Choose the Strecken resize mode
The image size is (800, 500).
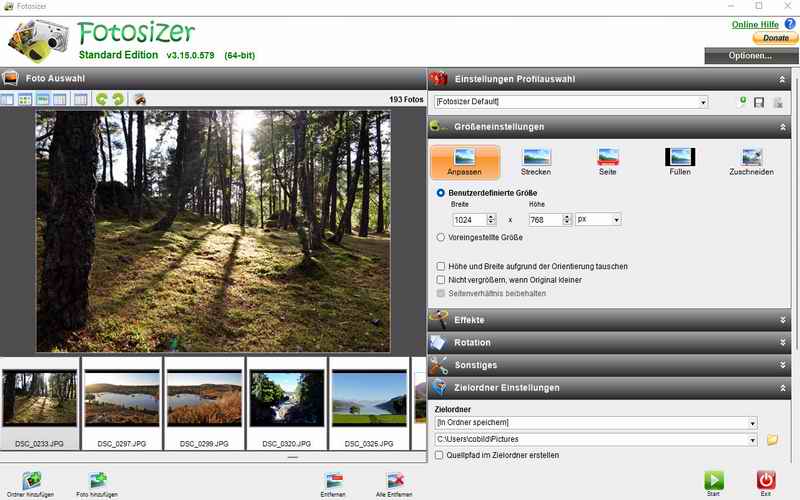(x=536, y=158)
